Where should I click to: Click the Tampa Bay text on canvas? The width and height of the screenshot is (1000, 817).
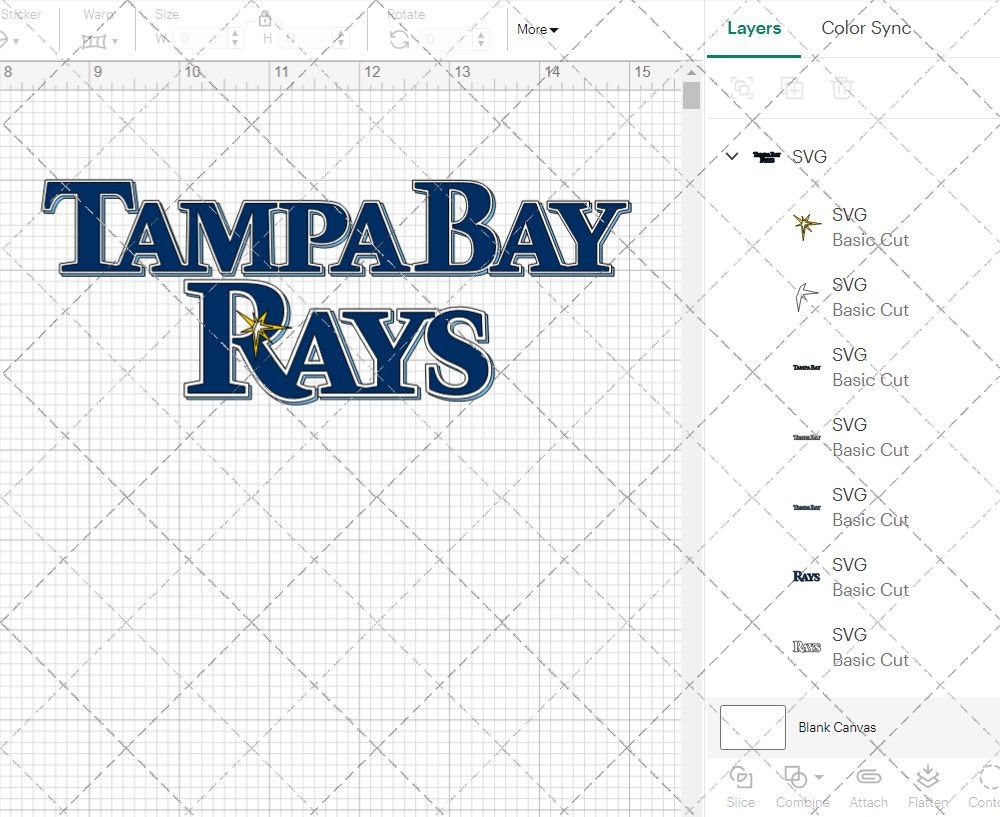click(336, 228)
